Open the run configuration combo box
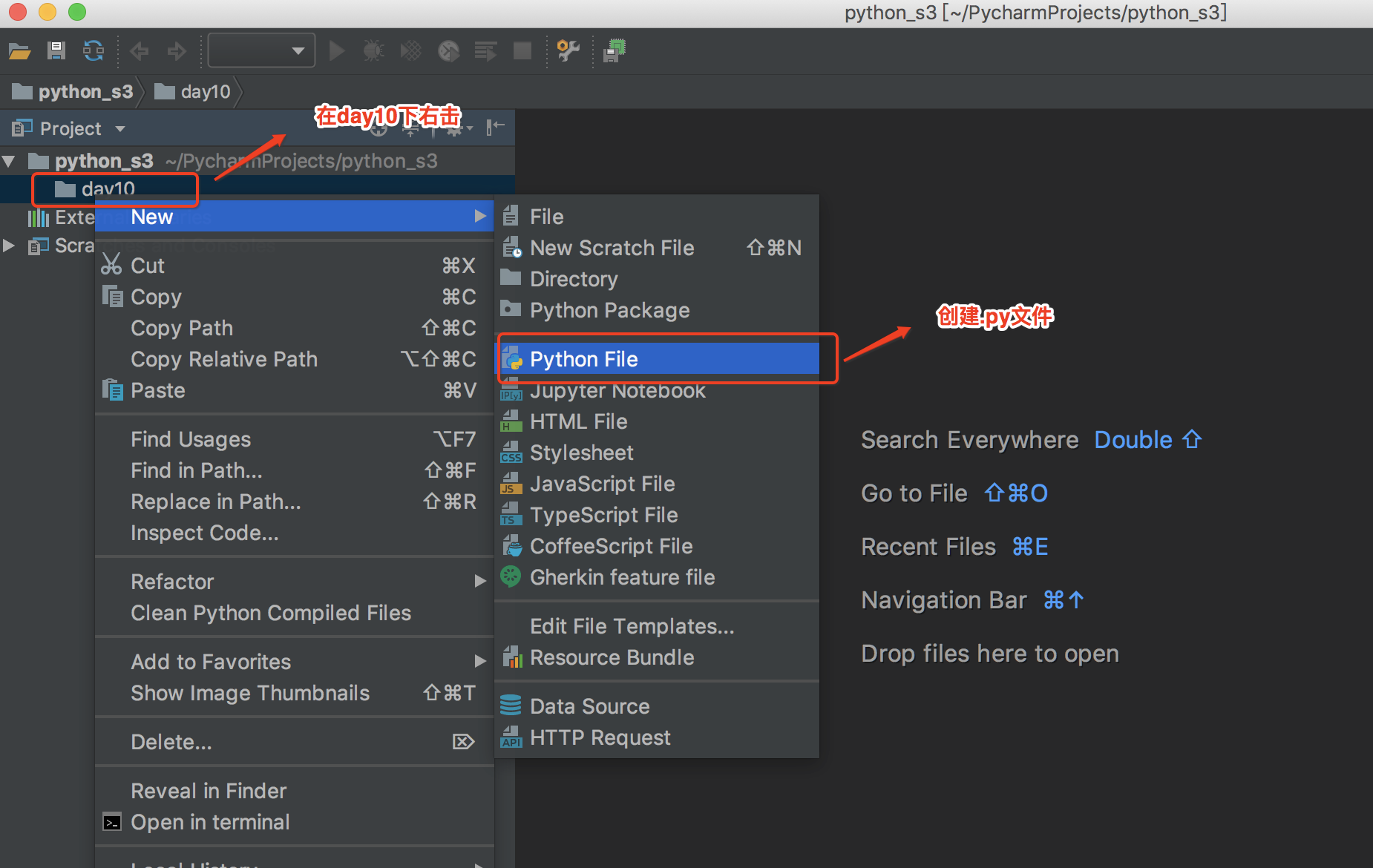This screenshot has height=868, width=1373. (261, 50)
